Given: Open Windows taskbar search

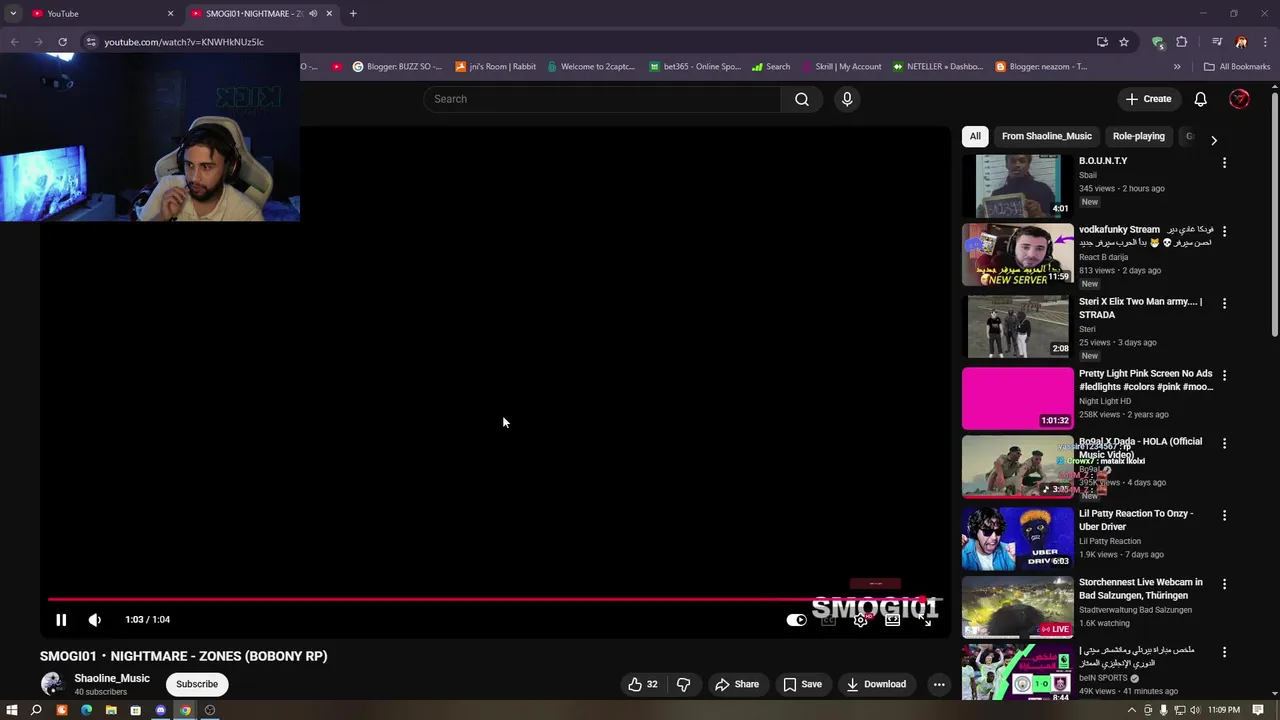Looking at the screenshot, I should coord(36,710).
